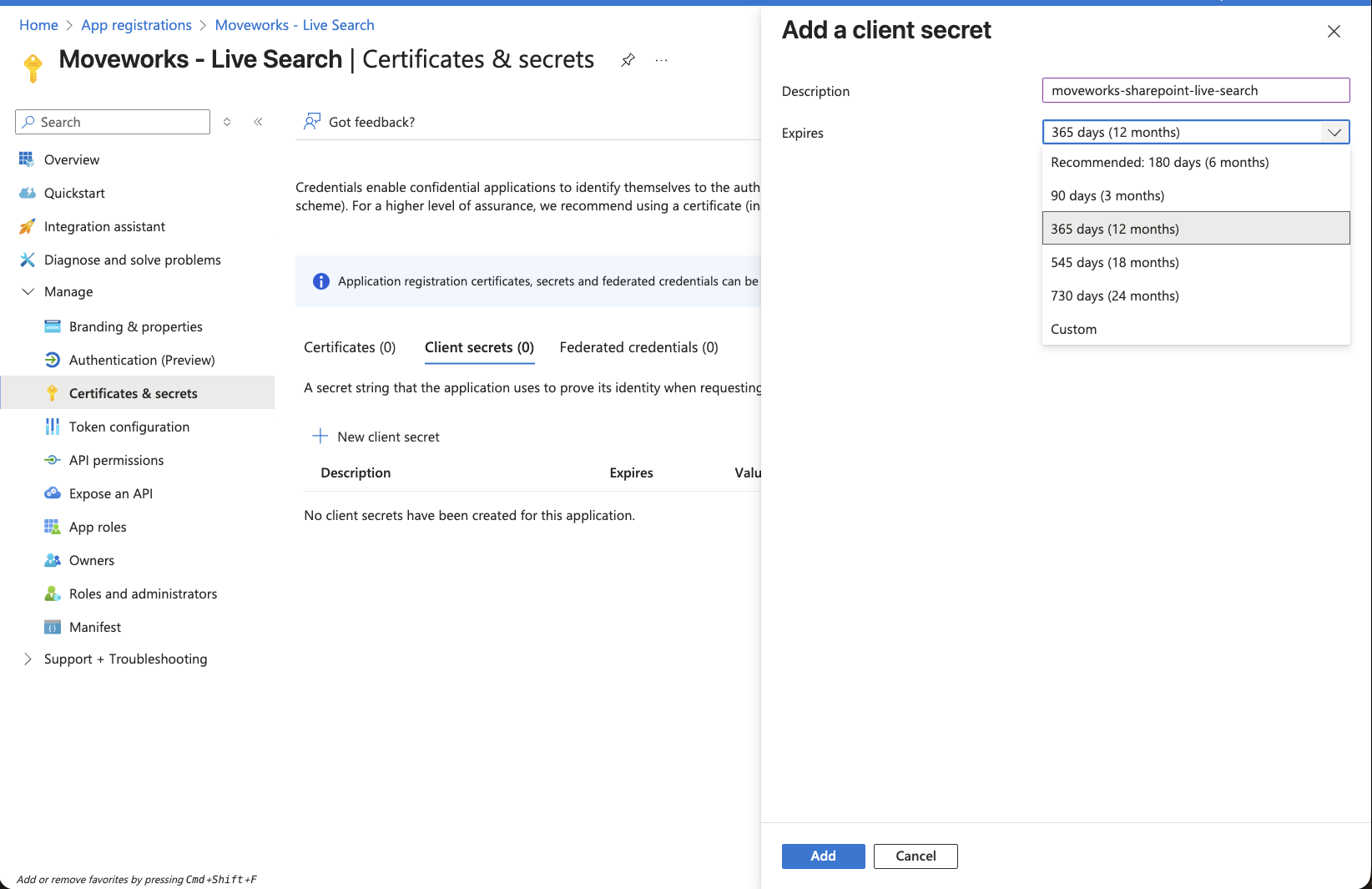Switch to the Certificates (0) tab
The image size is (1372, 889).
click(x=350, y=347)
